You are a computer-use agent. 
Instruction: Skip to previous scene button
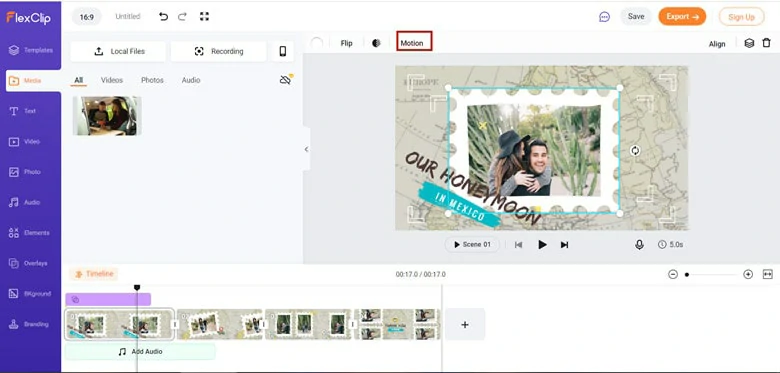point(518,245)
